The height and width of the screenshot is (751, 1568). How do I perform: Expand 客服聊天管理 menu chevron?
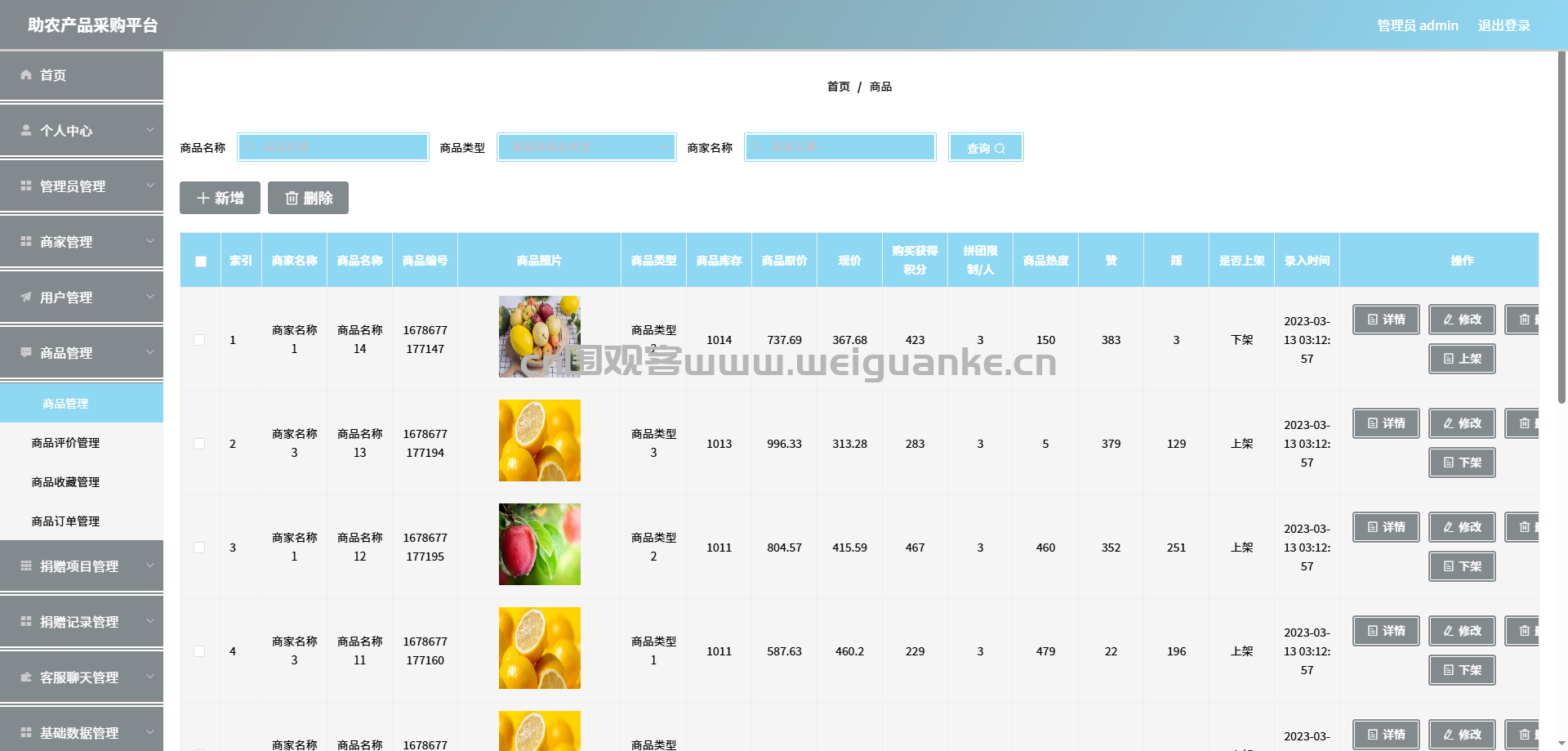pyautogui.click(x=150, y=676)
